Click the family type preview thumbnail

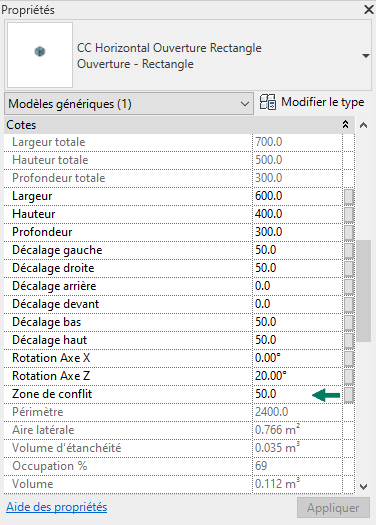40,55
